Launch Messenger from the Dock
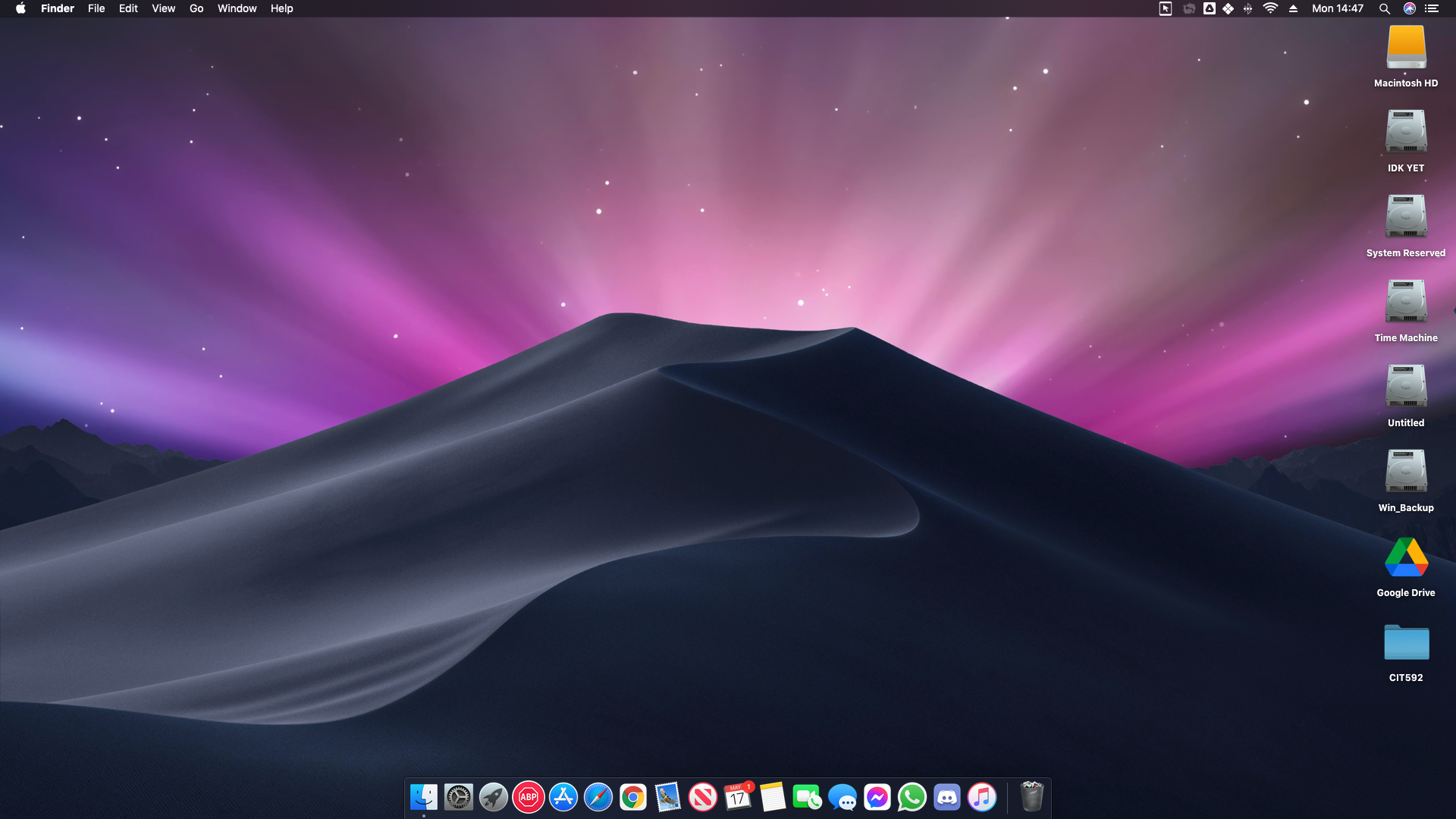1456x819 pixels. pyautogui.click(x=877, y=797)
